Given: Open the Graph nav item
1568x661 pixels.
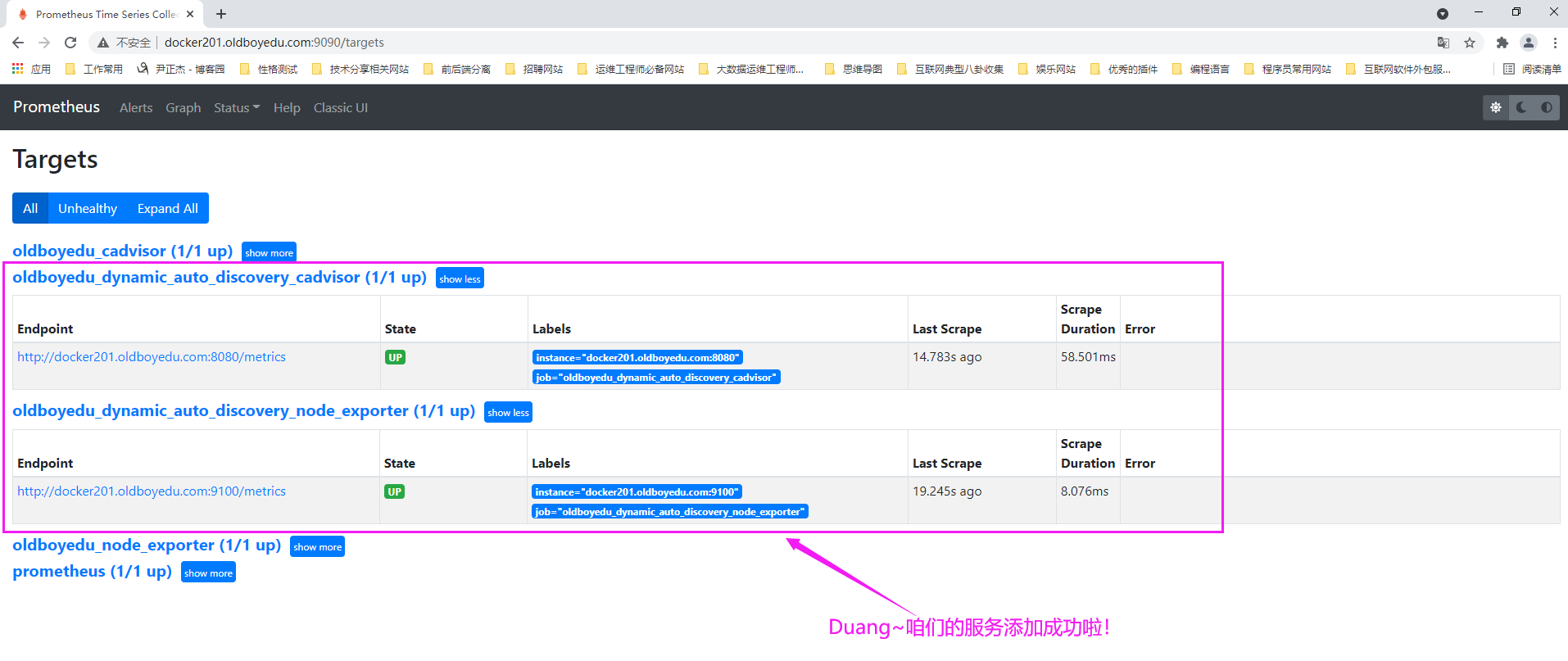Looking at the screenshot, I should click(184, 107).
